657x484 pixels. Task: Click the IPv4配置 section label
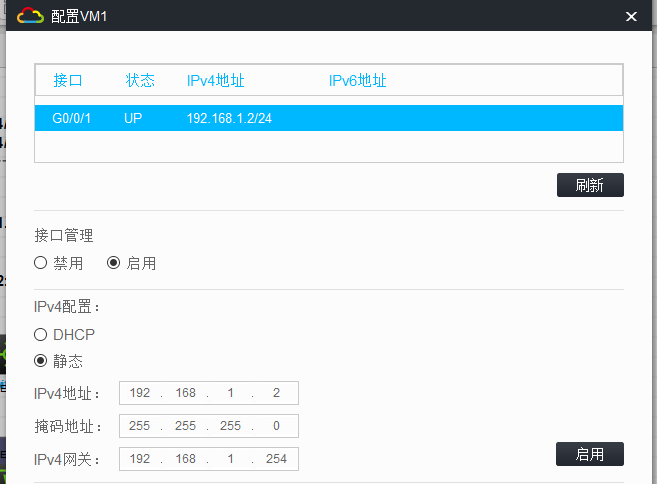[67, 307]
